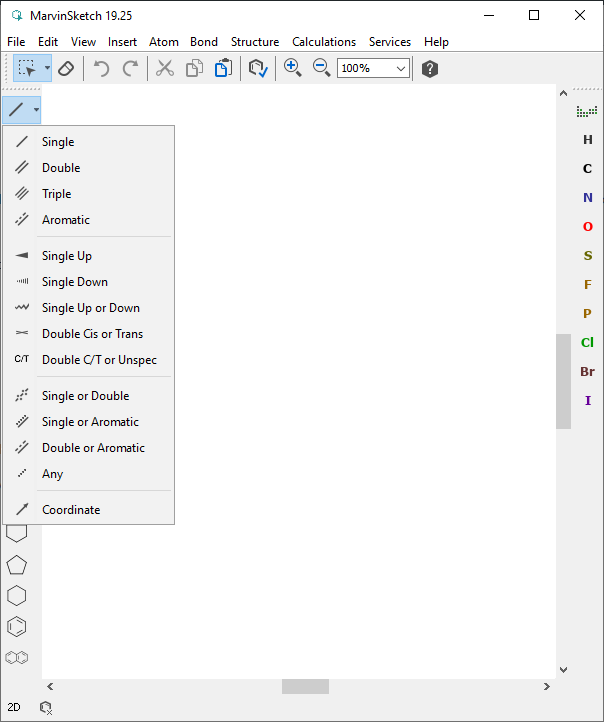Select the Eraser tool in toolbar
The width and height of the screenshot is (604, 722).
coord(65,69)
